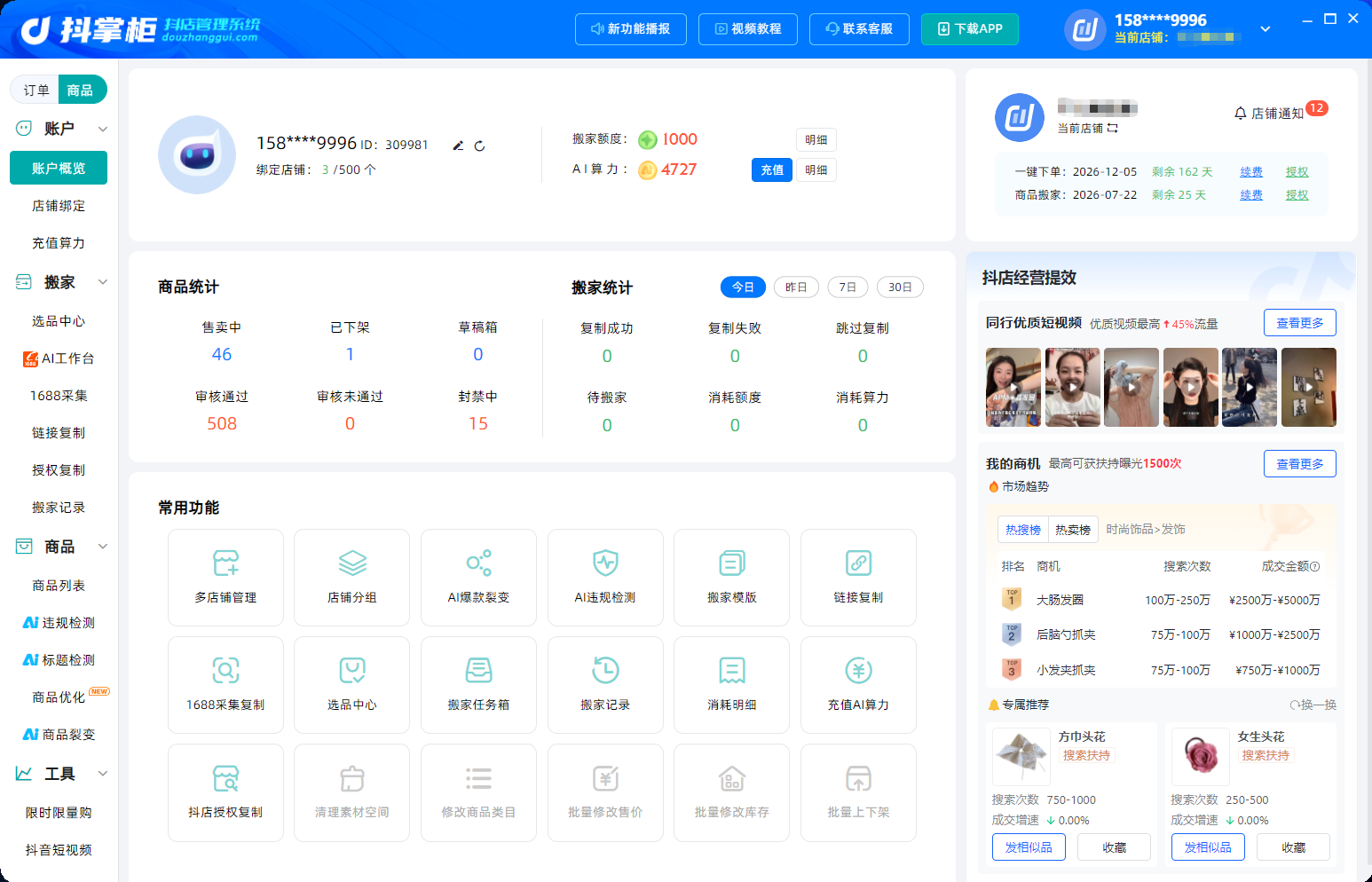Collapse the 工具 sidebar section
The height and width of the screenshot is (882, 1372).
point(102,774)
